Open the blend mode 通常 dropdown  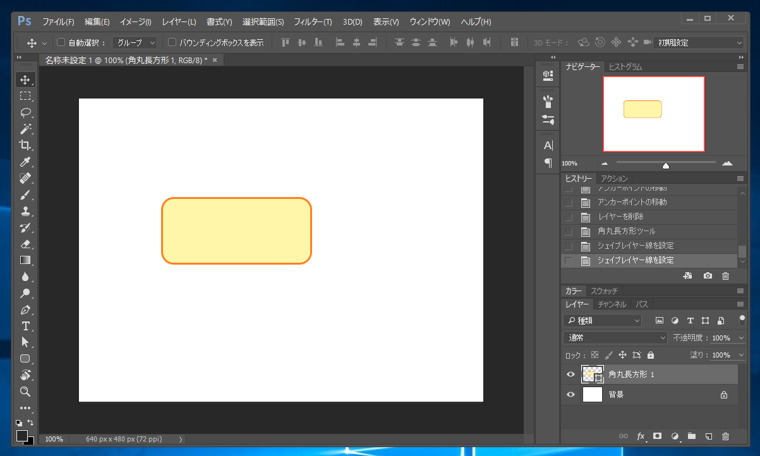point(615,338)
